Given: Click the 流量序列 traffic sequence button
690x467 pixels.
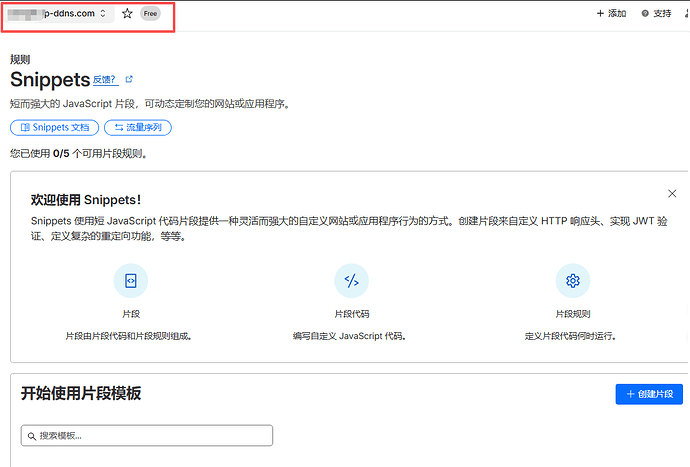Looking at the screenshot, I should tap(138, 127).
